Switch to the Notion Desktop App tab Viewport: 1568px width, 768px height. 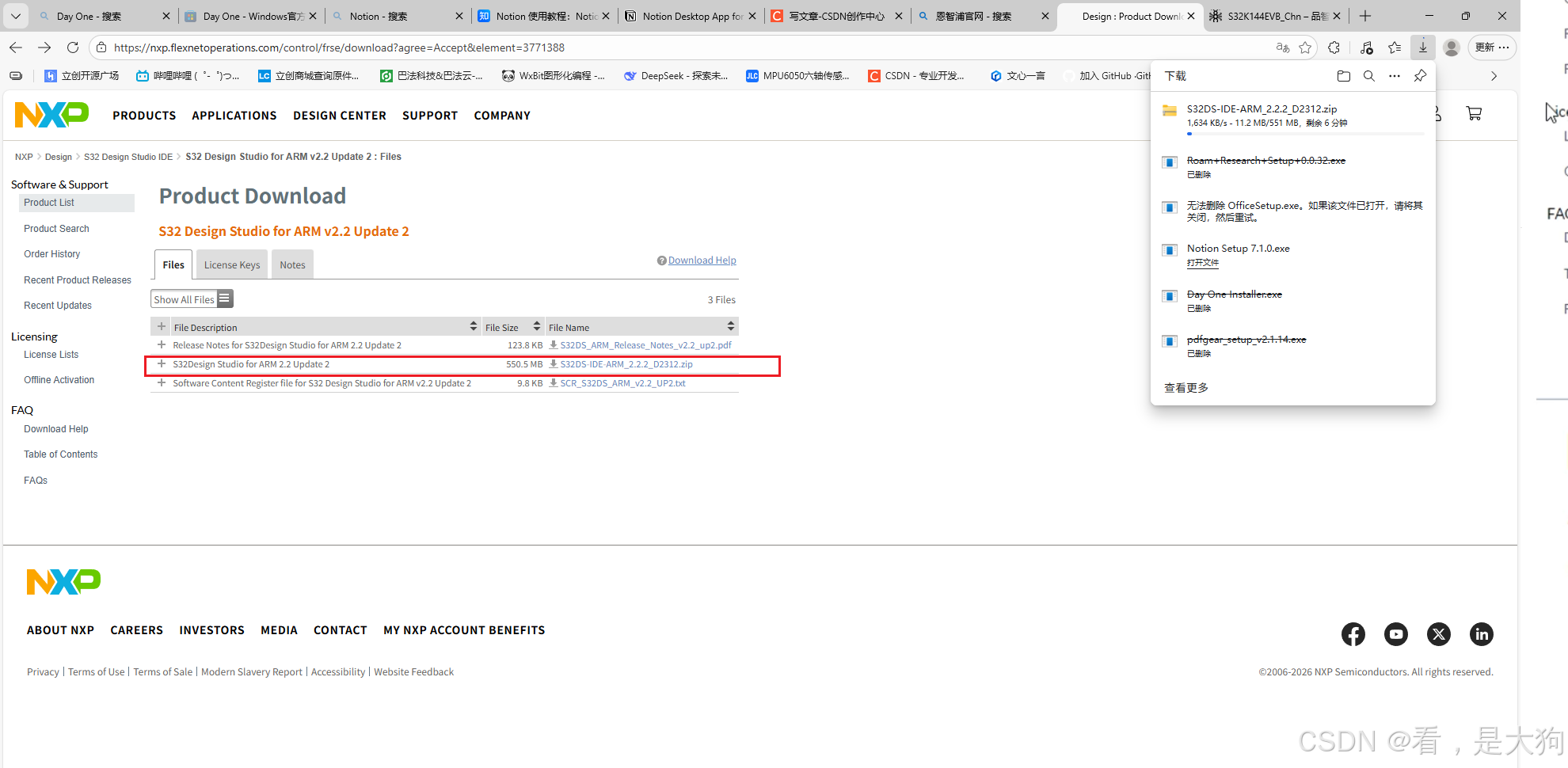click(x=691, y=16)
